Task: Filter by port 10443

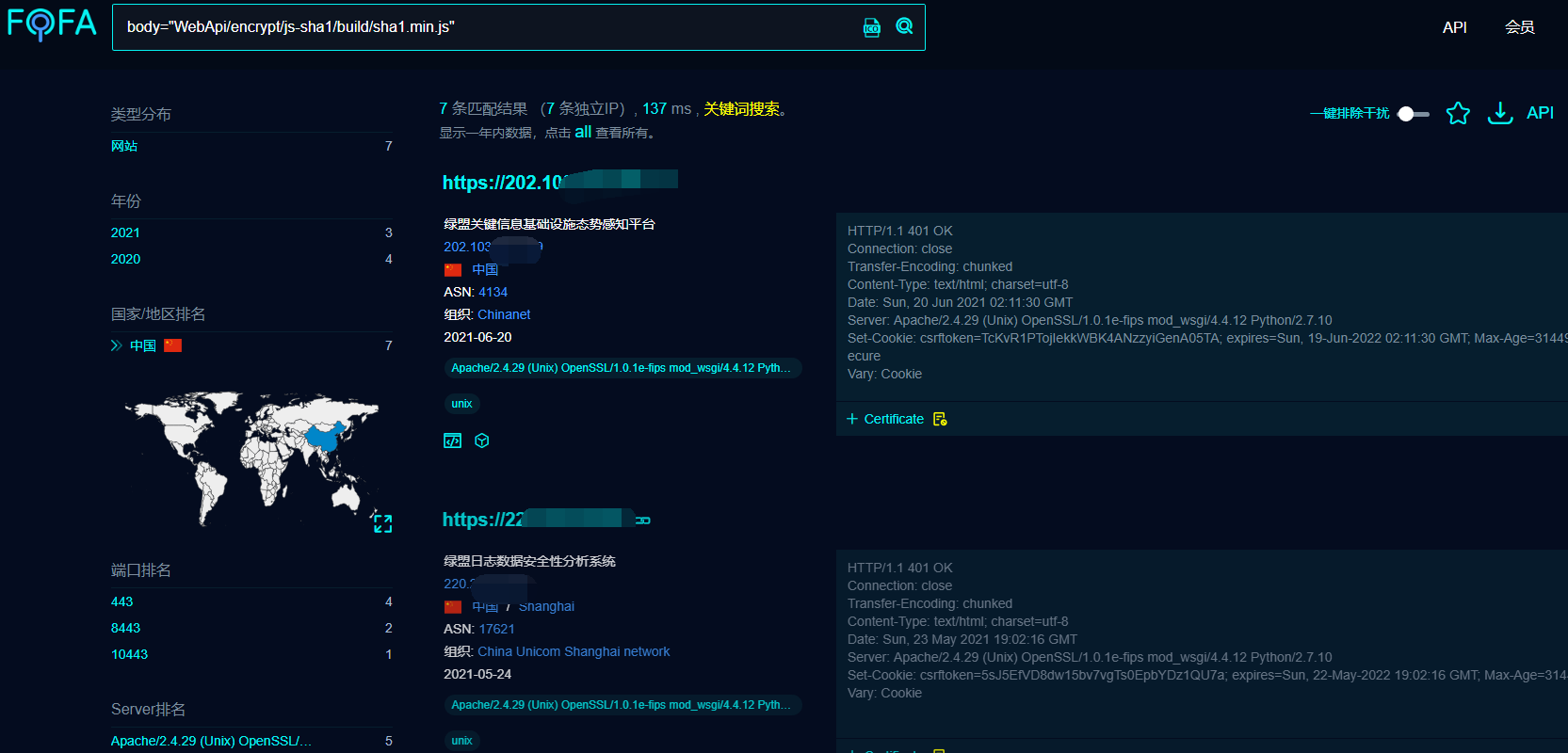Action: 129,654
